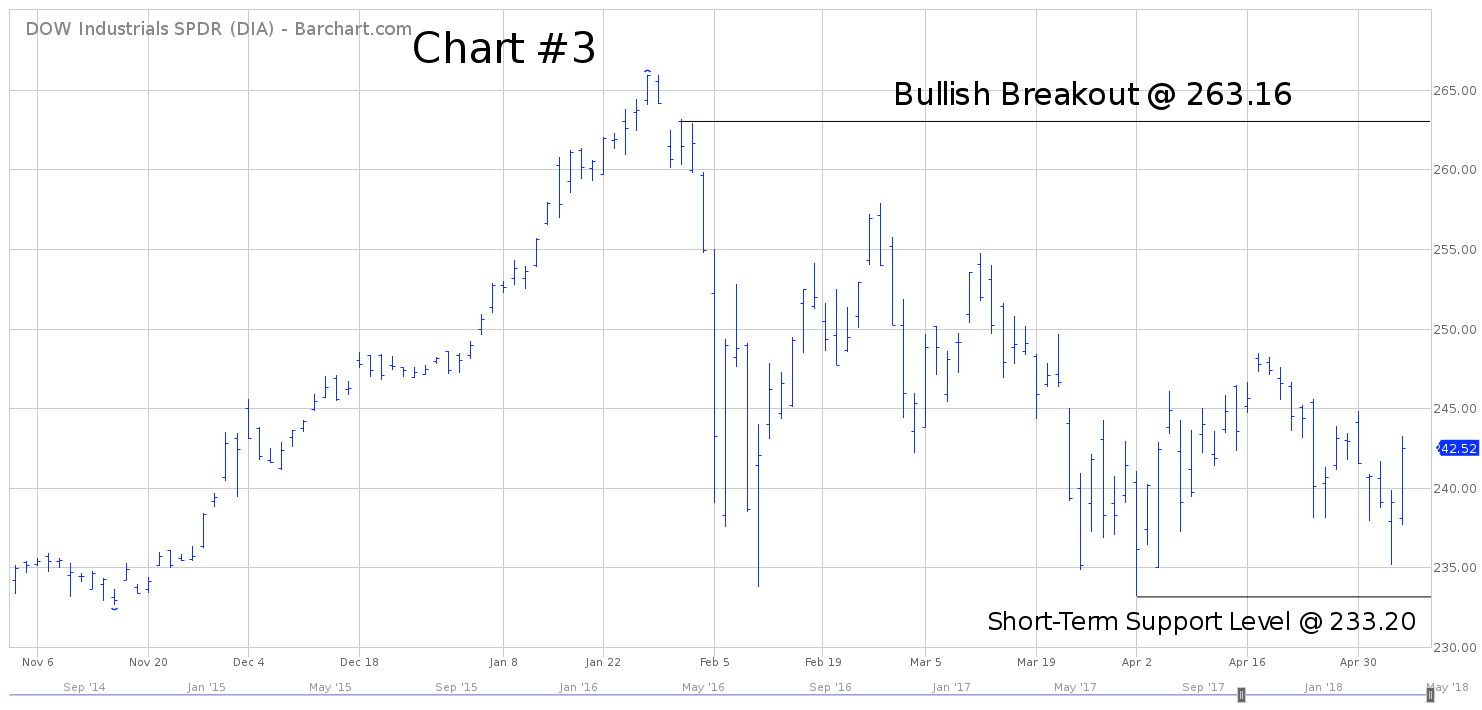Click the Jan 22 date axis label
This screenshot has height=710, width=1482.
[x=602, y=662]
